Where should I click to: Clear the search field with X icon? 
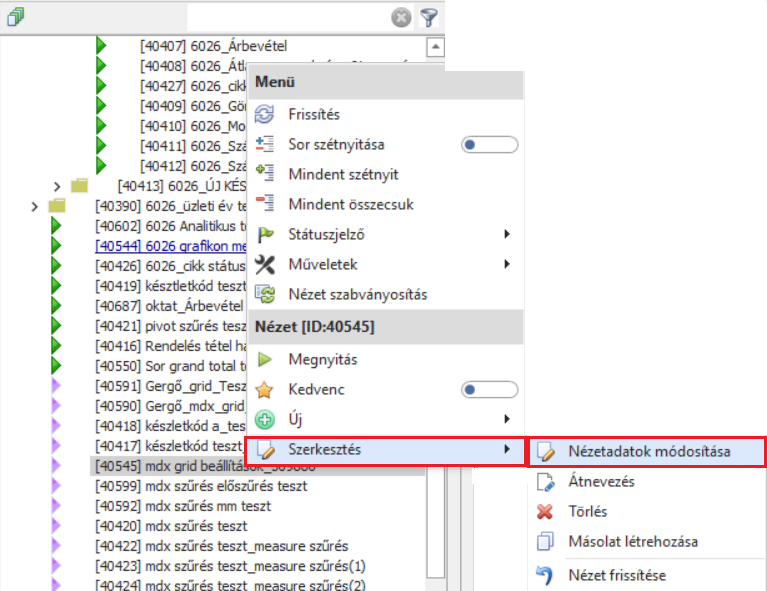(x=400, y=17)
